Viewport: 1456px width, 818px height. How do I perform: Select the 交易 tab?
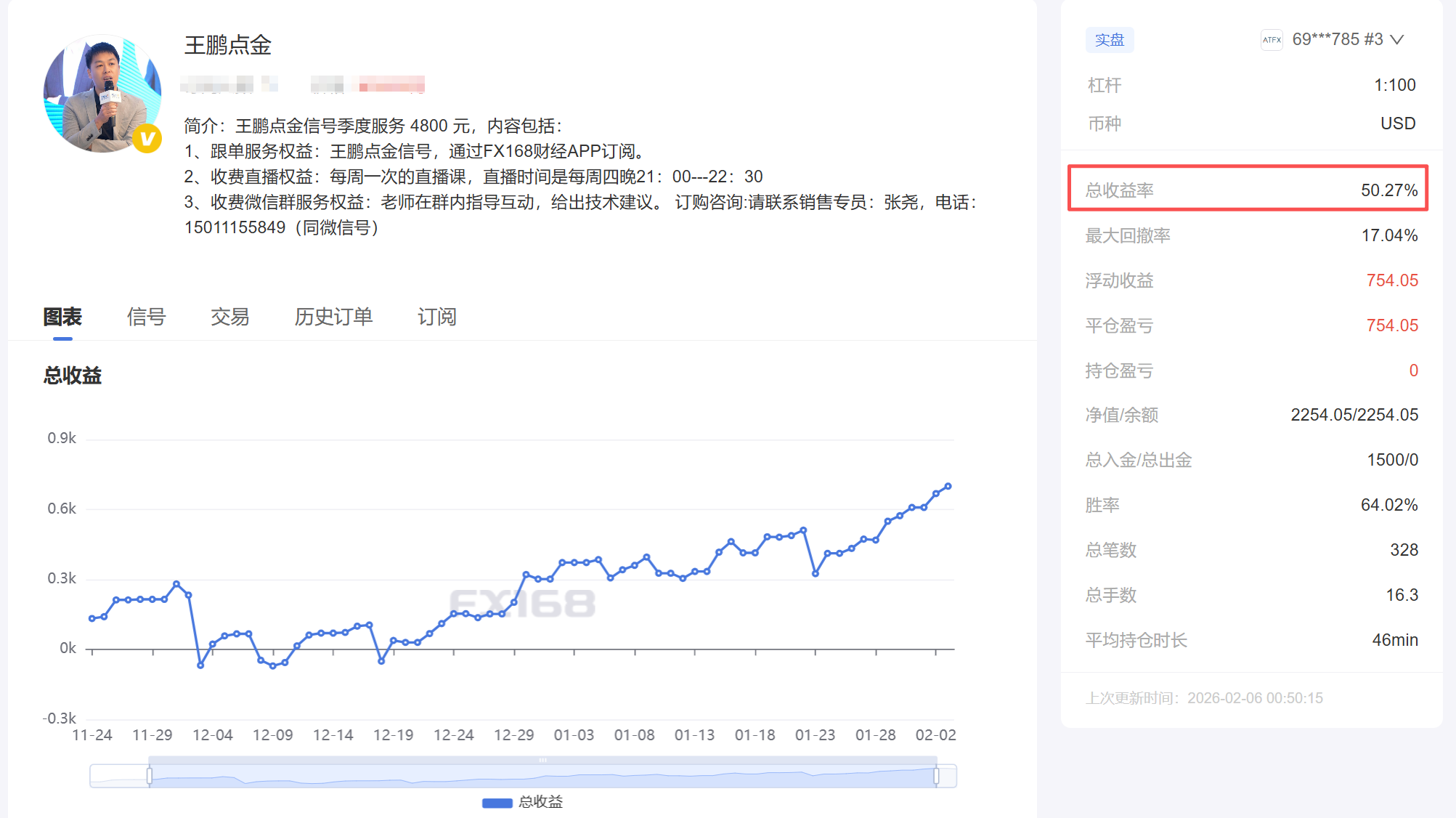pos(229,317)
